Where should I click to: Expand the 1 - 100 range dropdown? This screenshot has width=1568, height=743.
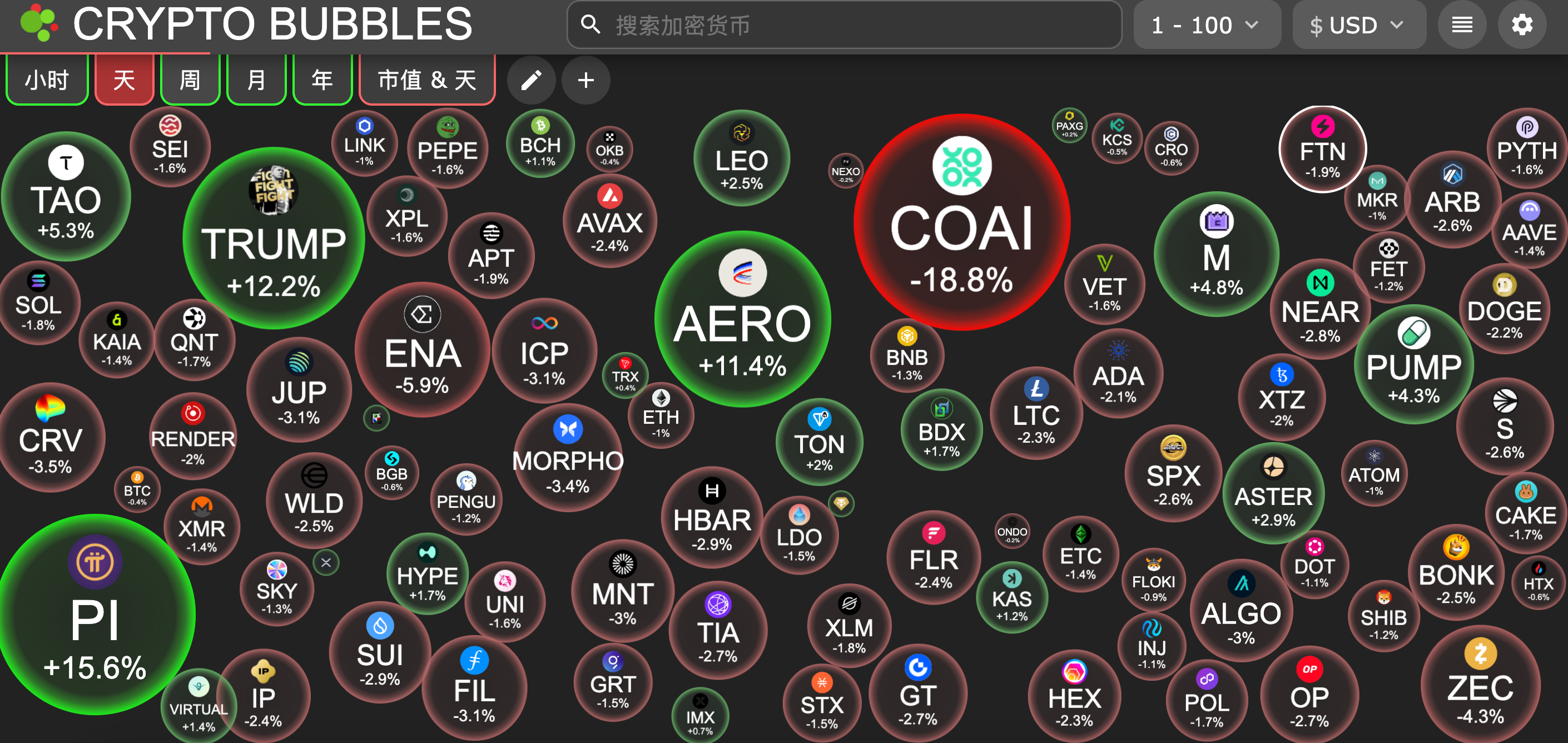[x=1206, y=25]
